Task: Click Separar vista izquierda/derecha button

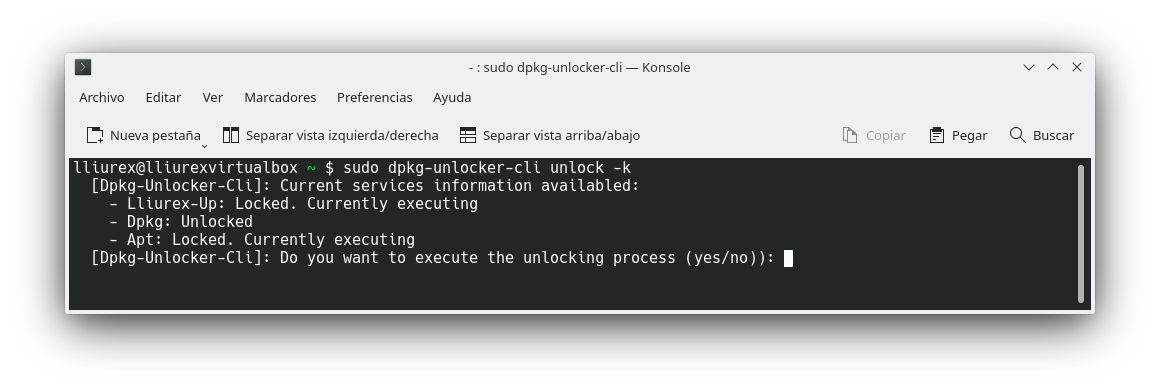Action: point(331,135)
